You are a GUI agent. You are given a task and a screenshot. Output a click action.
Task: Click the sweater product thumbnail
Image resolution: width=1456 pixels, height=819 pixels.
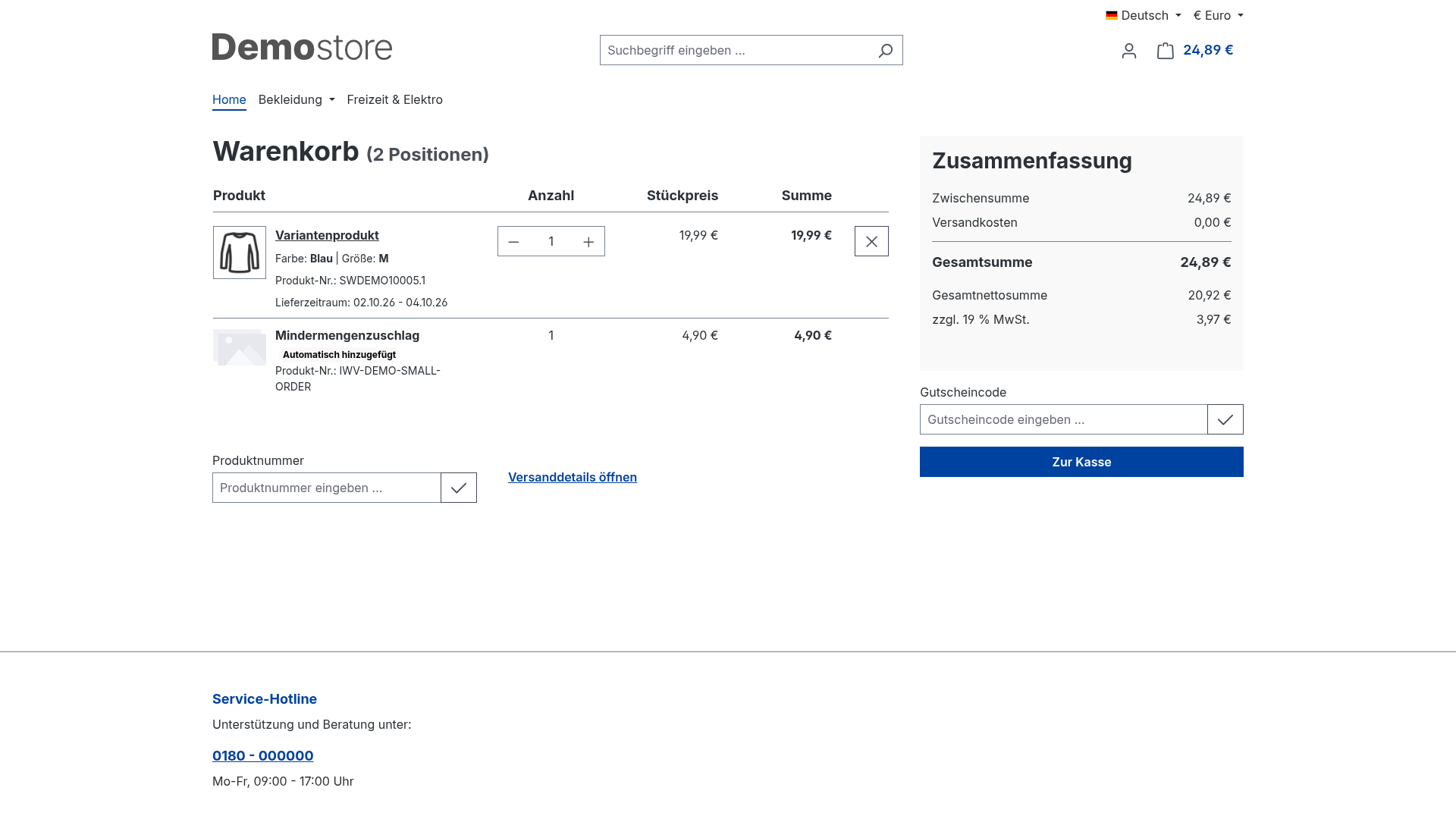pyautogui.click(x=240, y=253)
